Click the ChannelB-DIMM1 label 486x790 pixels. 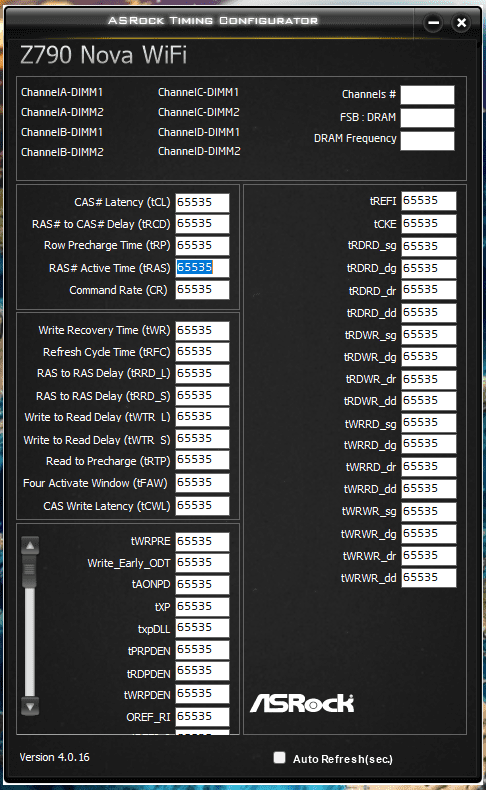62,132
